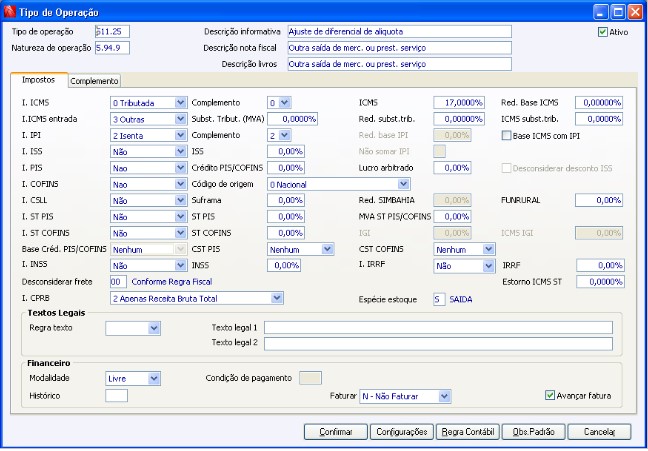Expand the Modalidade combo box

coord(153,378)
